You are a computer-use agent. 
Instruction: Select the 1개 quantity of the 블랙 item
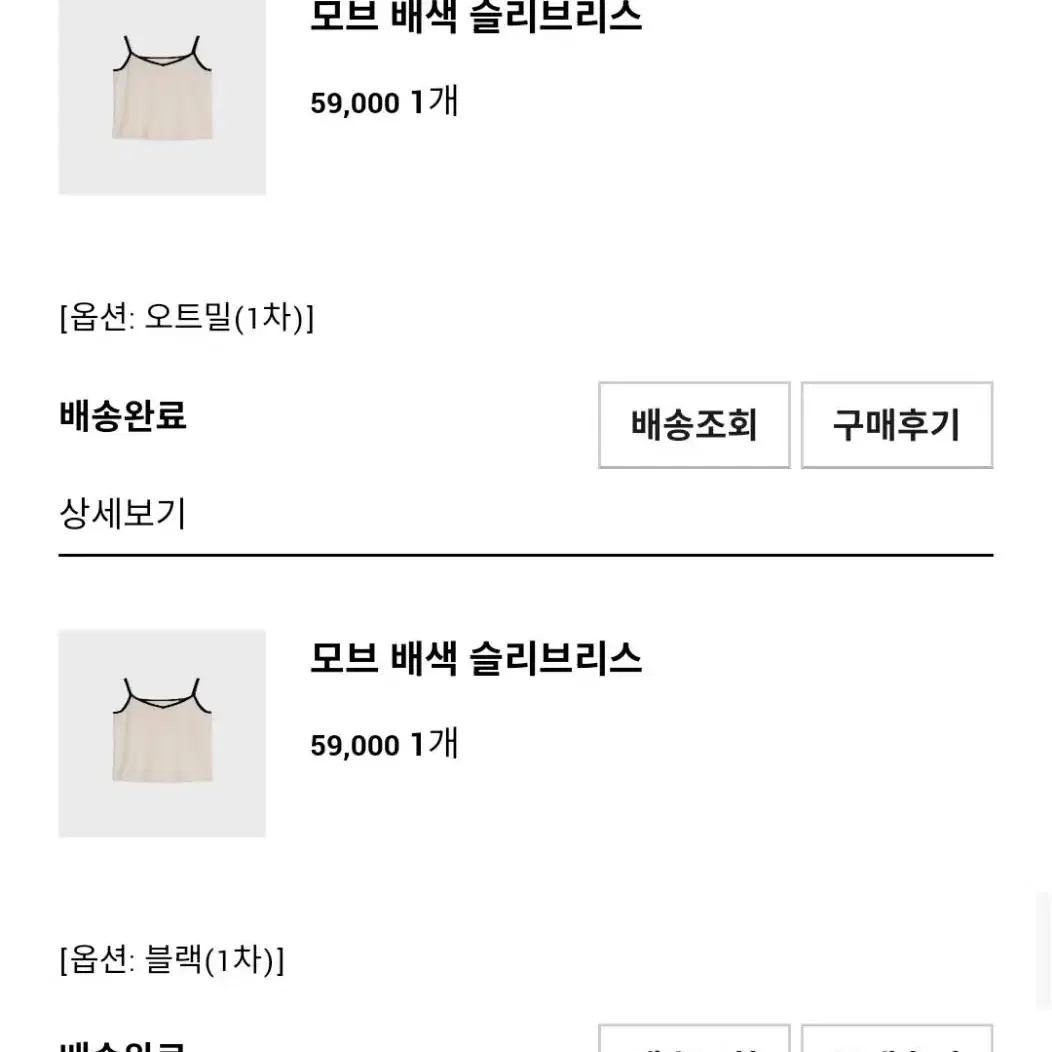[434, 743]
